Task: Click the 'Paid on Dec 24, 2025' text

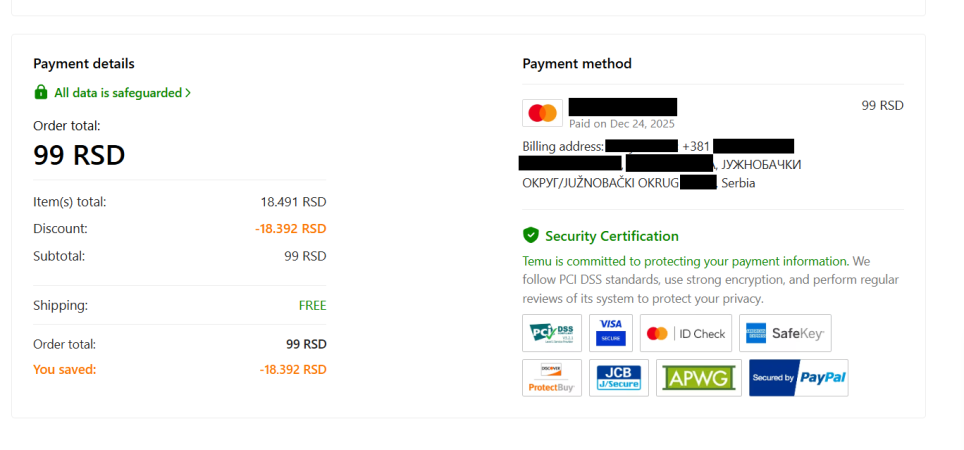Action: [622, 124]
